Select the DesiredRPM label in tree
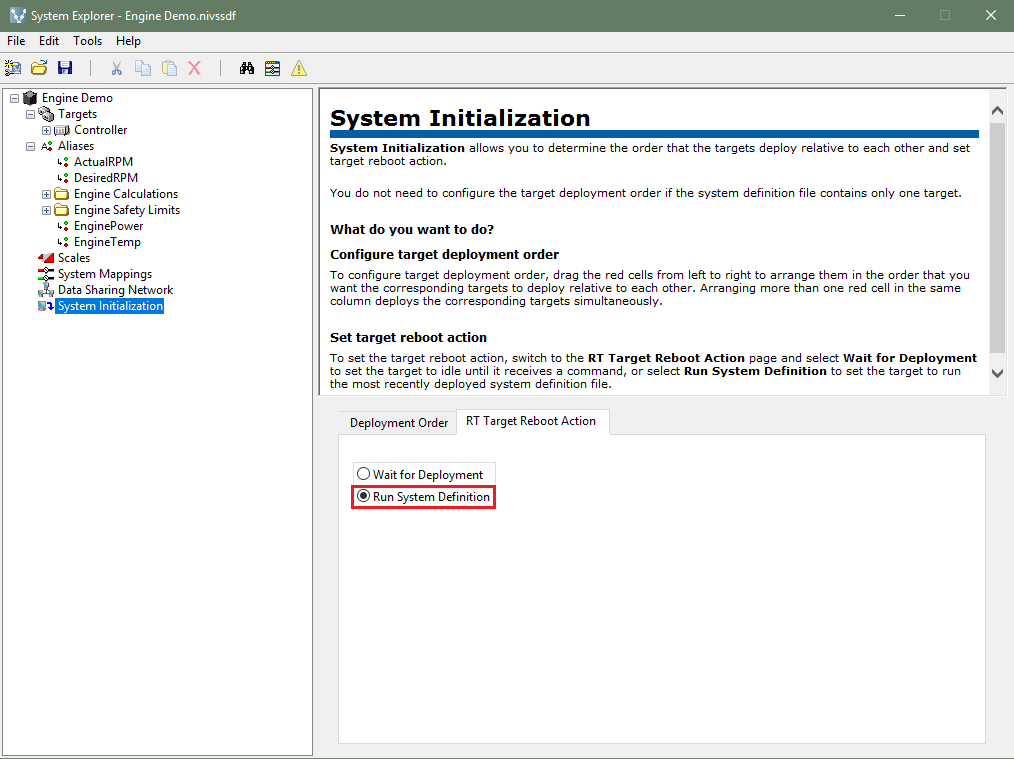This screenshot has height=759, width=1014. 106,178
